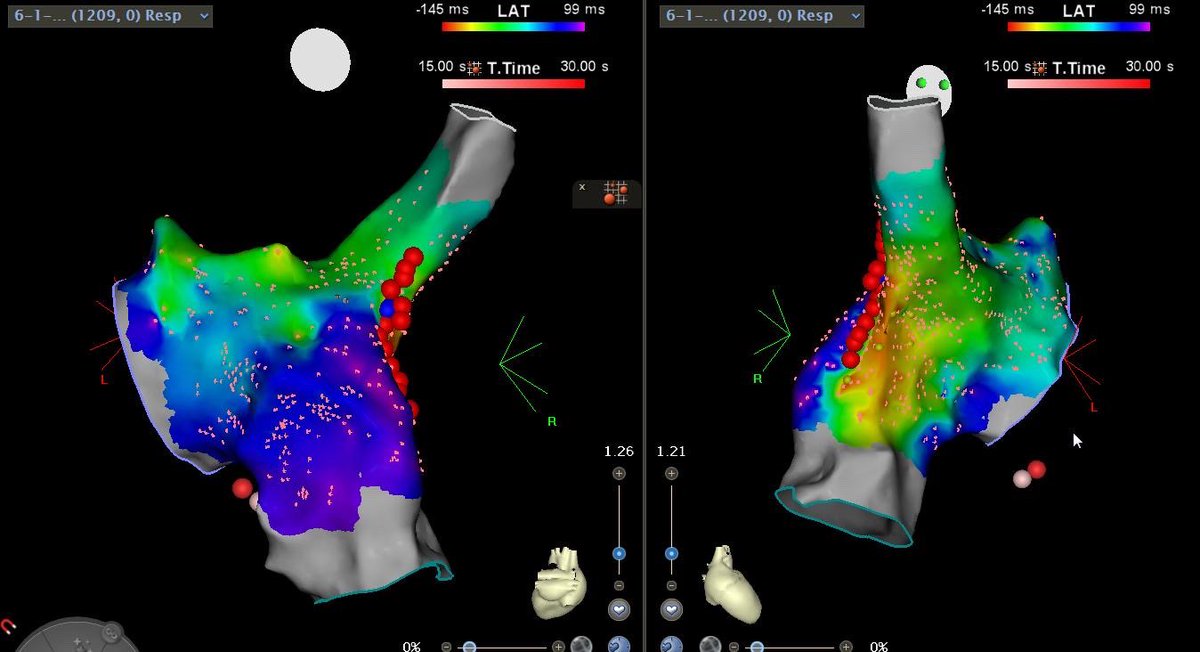The image size is (1200, 652).
Task: Click the right view gray sphere icon
Action: (711, 645)
